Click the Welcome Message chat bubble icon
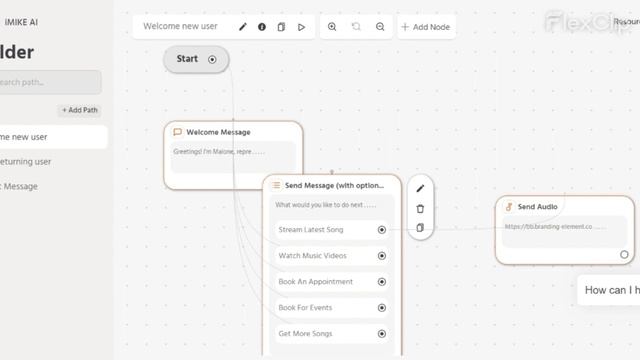Image resolution: width=640 pixels, height=360 pixels. pos(178,132)
